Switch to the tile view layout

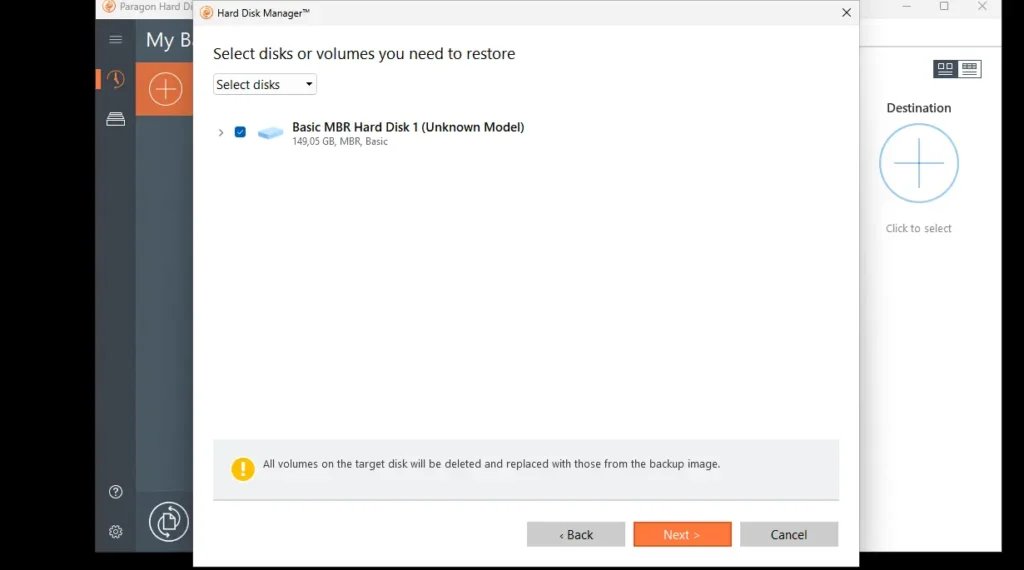coord(945,69)
